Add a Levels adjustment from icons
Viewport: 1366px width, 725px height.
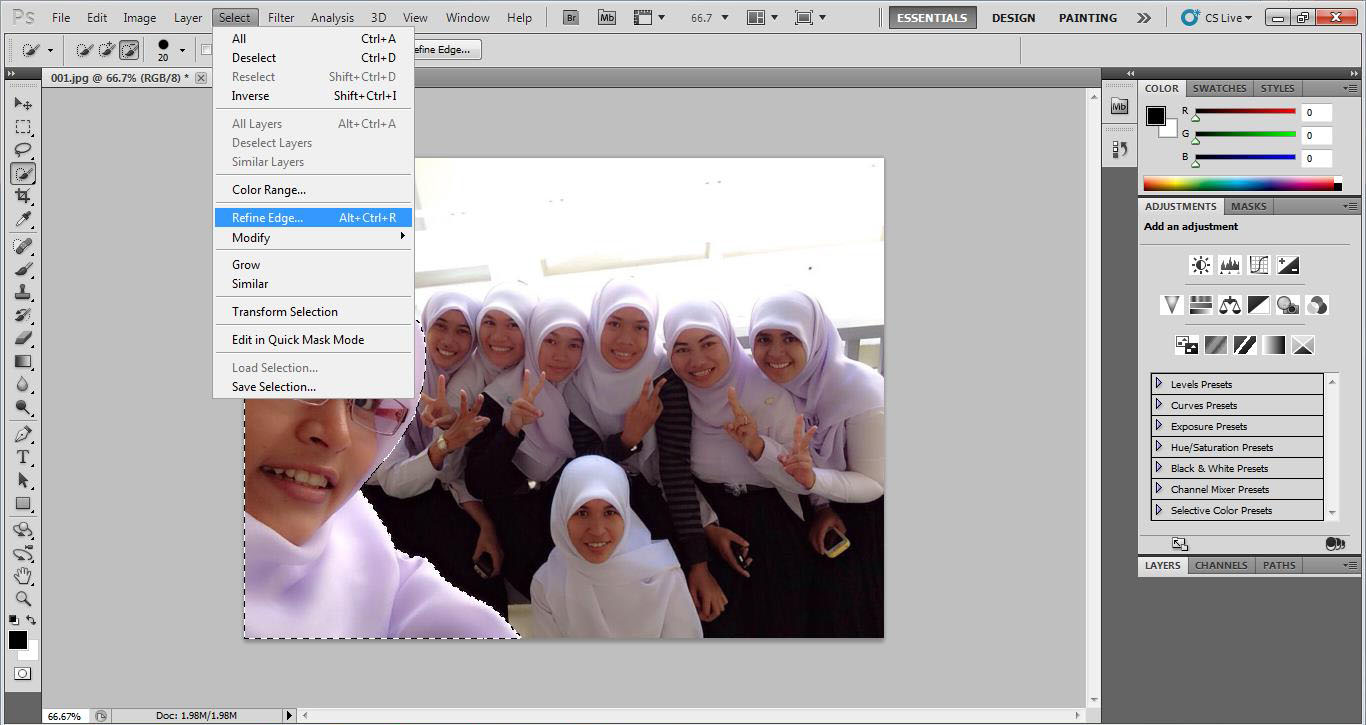(1229, 265)
